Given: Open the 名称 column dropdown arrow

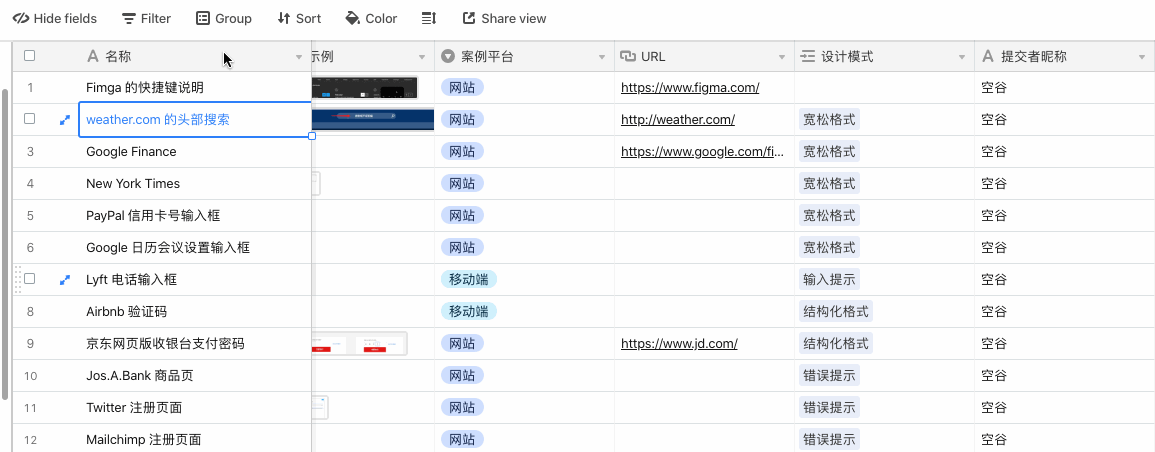Looking at the screenshot, I should click(299, 57).
